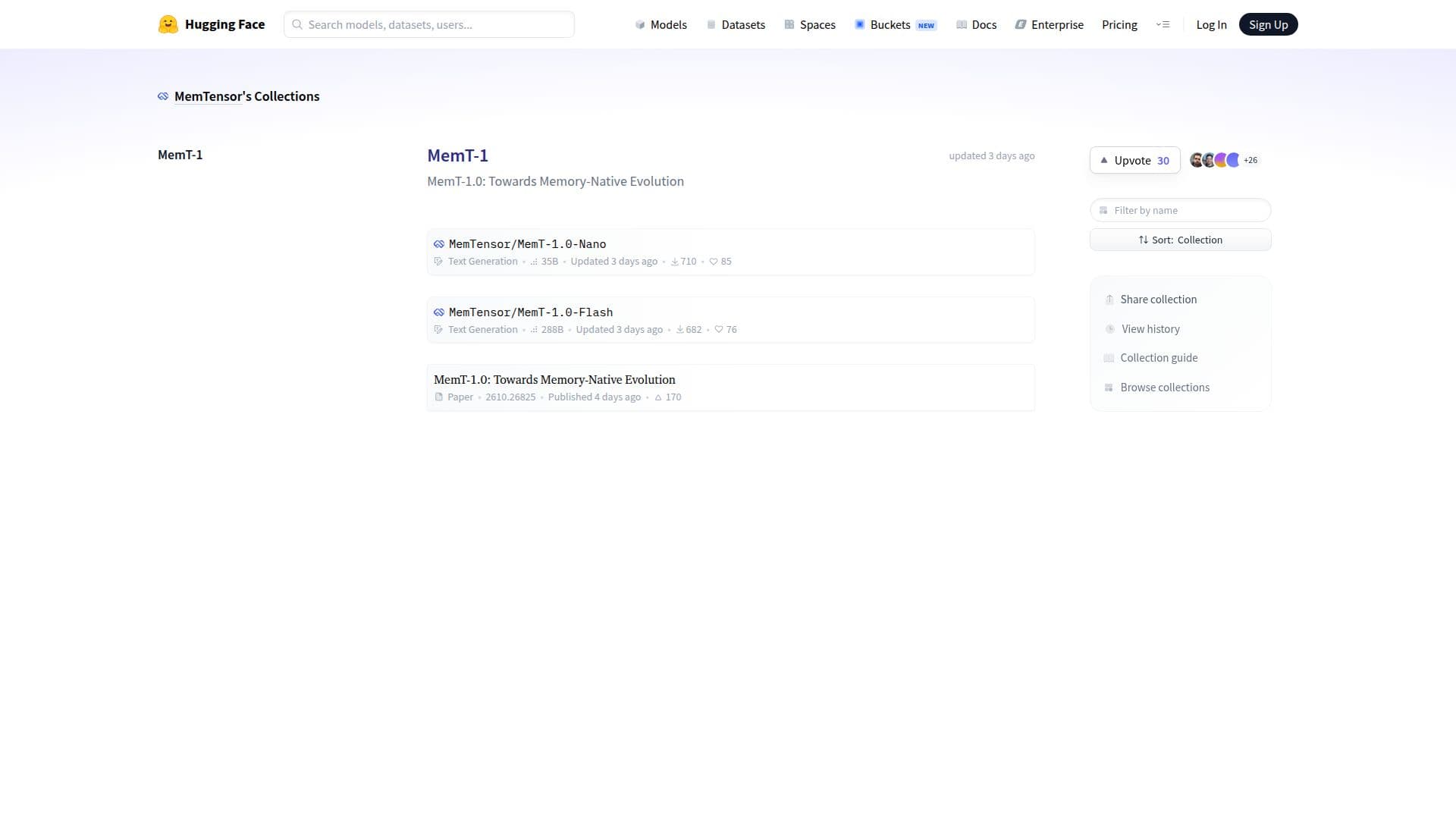Open Docs from the top navigation
The width and height of the screenshot is (1456, 819).
(977, 24)
